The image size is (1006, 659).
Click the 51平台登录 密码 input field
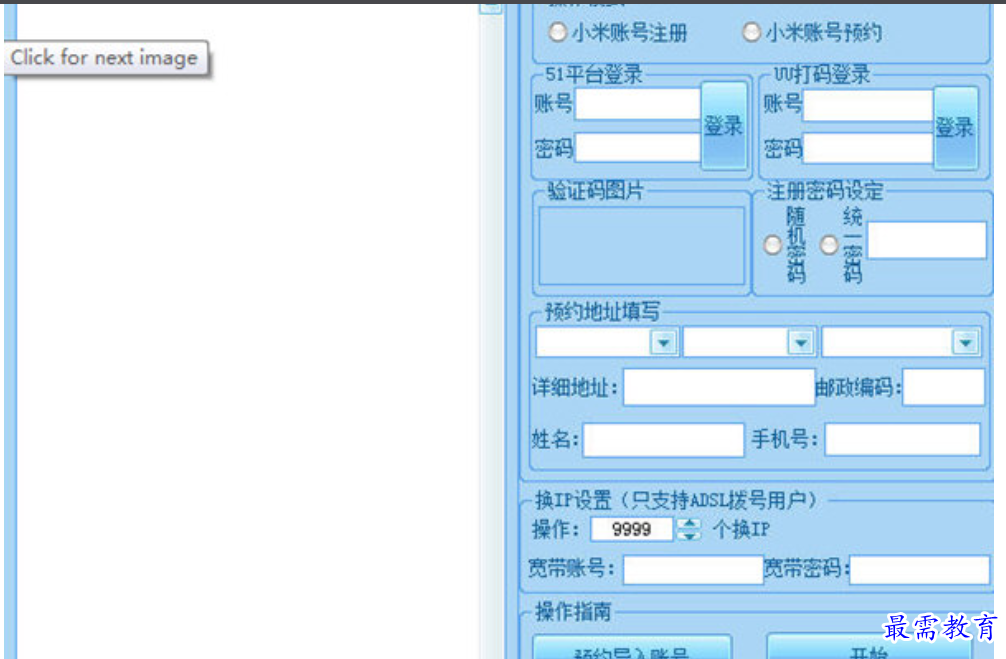click(638, 147)
